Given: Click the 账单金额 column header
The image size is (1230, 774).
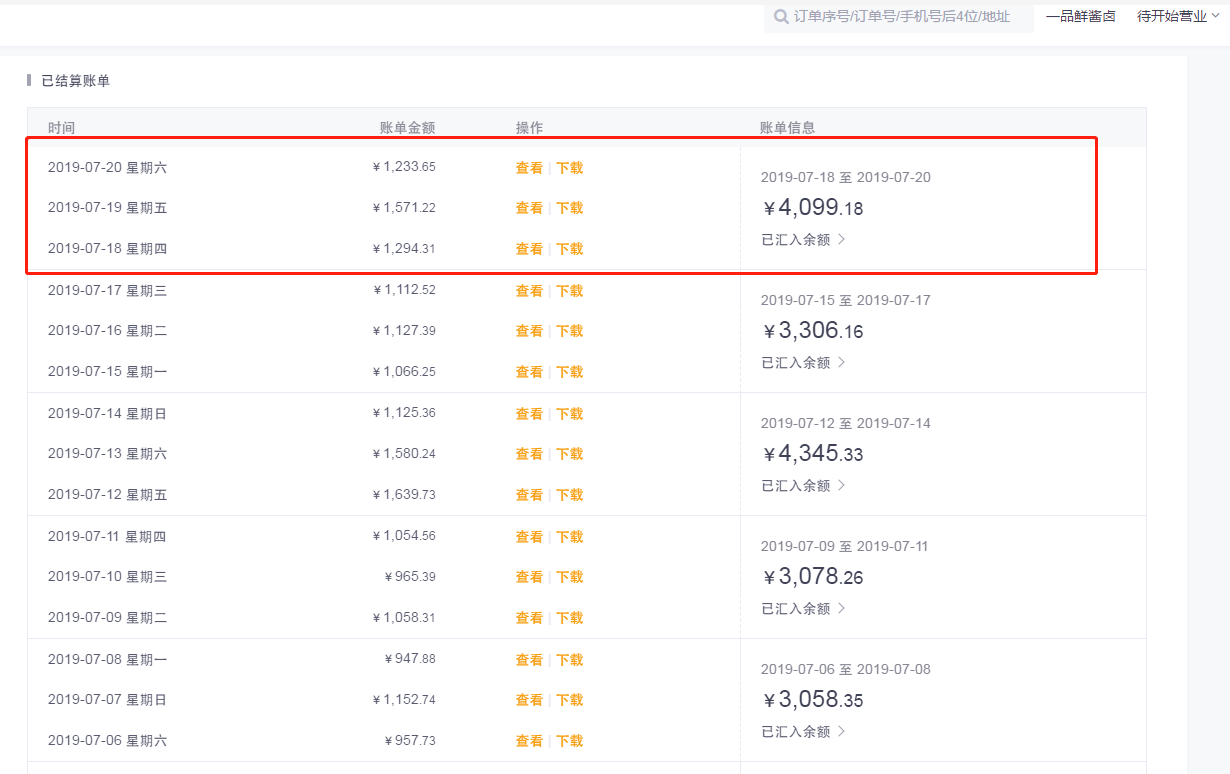Looking at the screenshot, I should pos(407,128).
